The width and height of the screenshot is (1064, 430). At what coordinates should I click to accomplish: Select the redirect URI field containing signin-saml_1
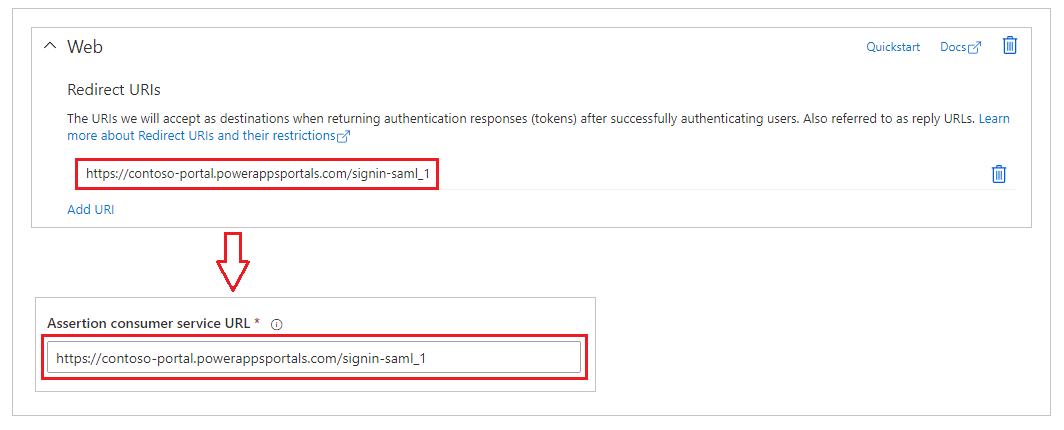[257, 174]
